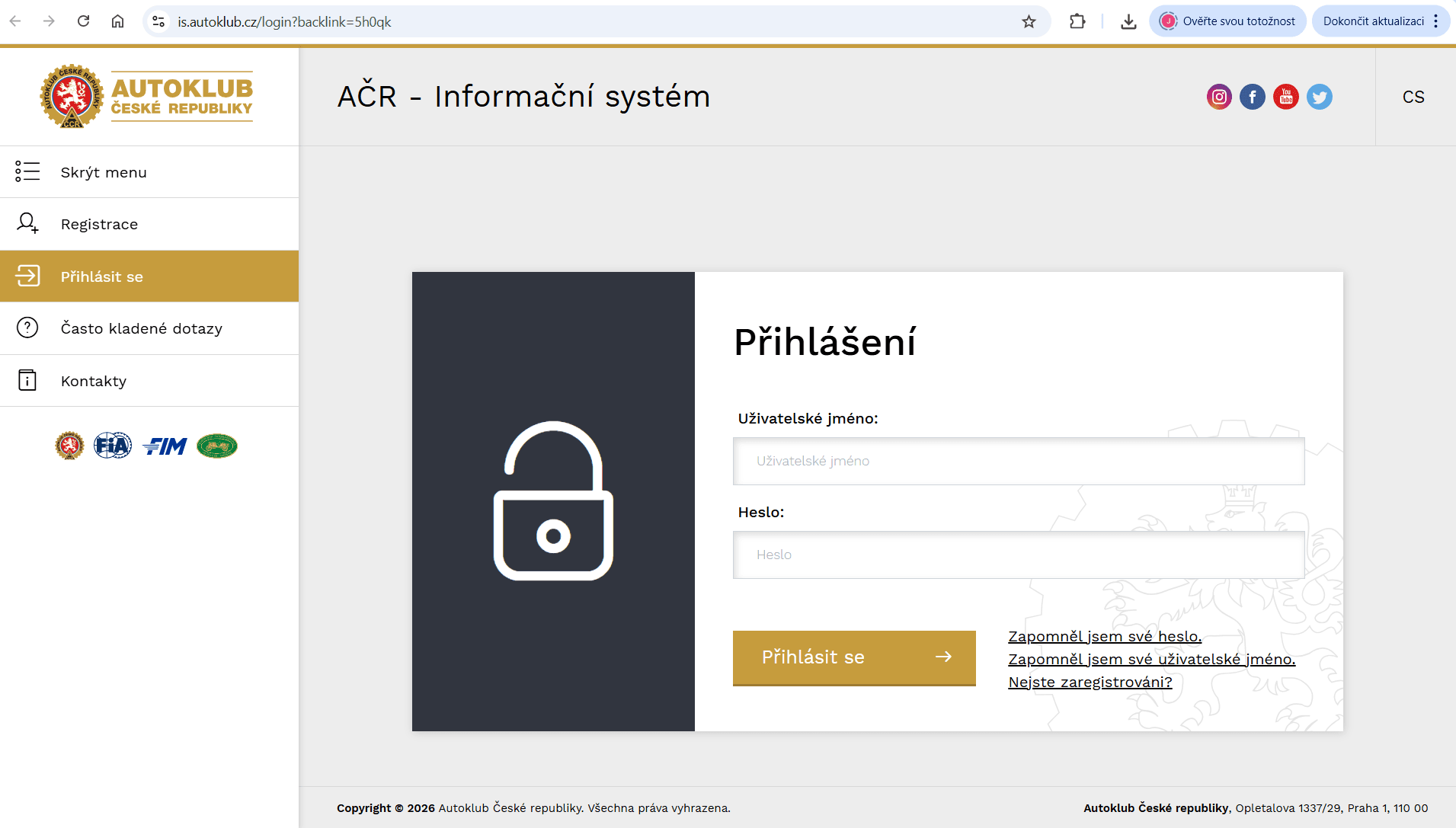Click the Nejste zaregistrováni? link
The height and width of the screenshot is (828, 1456).
click(1090, 682)
